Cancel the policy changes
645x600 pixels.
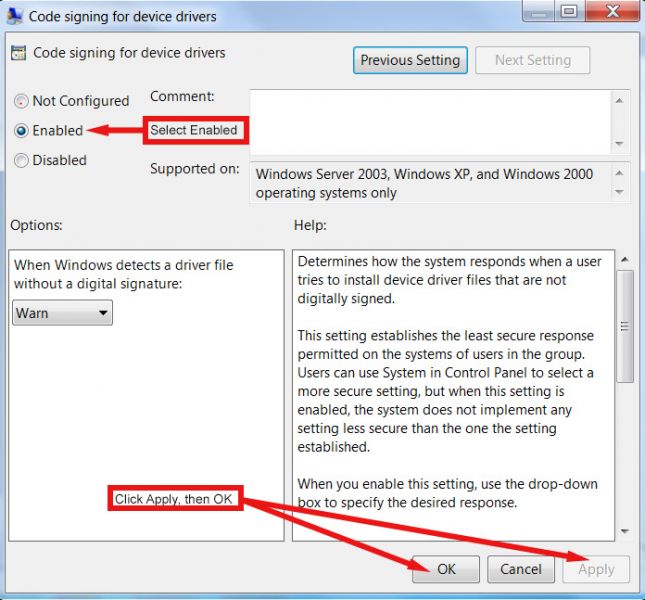tap(520, 569)
